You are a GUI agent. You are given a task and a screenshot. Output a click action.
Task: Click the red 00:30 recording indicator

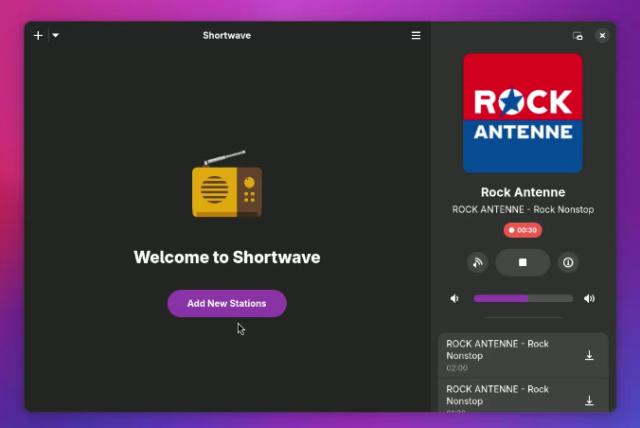(x=523, y=230)
